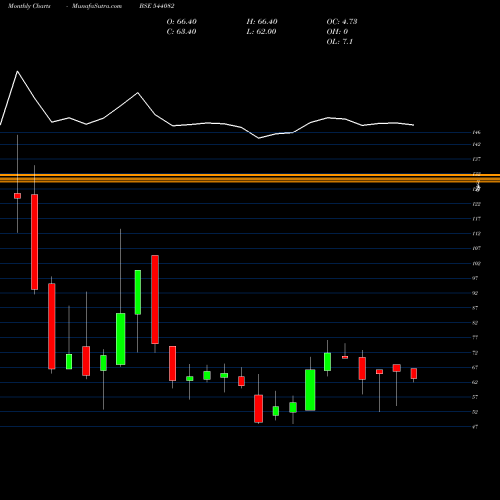This screenshot has height=500, width=500.
Task: Click the 57 price axis label
Action: tap(475, 397)
